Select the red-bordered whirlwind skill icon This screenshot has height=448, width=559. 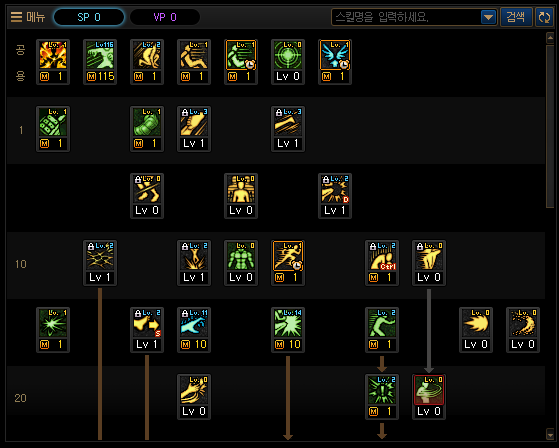click(429, 390)
